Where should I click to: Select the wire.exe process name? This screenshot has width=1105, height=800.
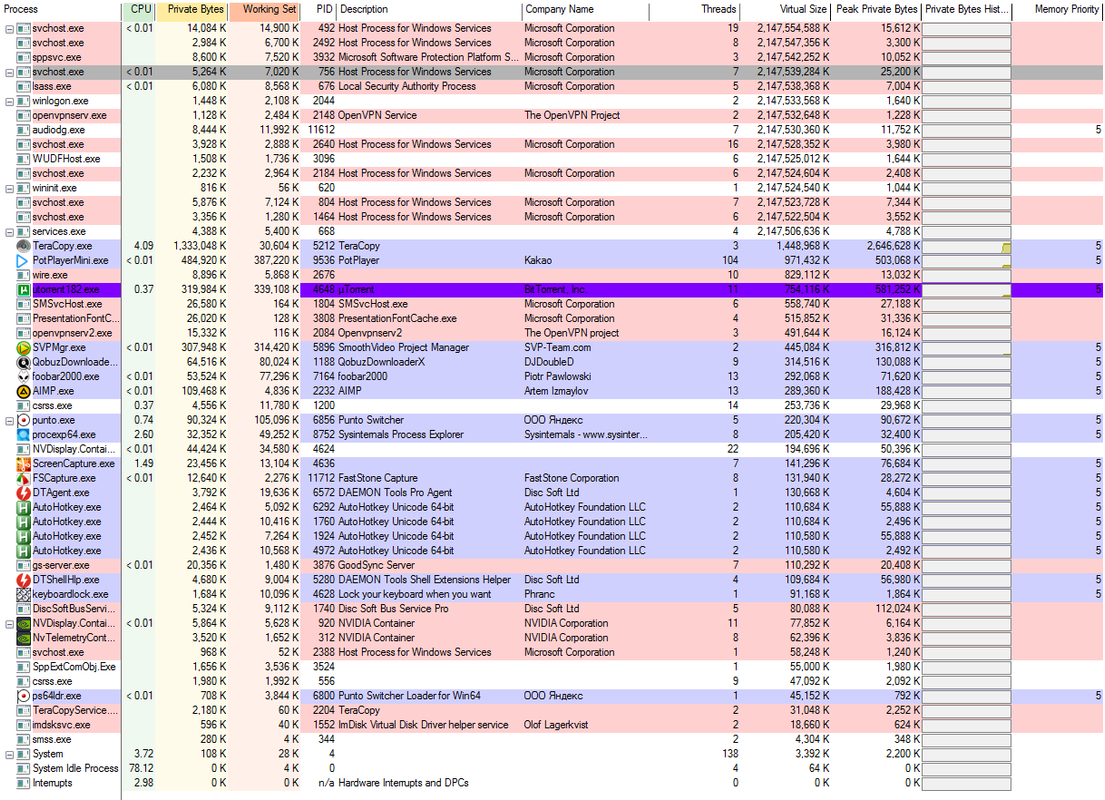(50, 275)
